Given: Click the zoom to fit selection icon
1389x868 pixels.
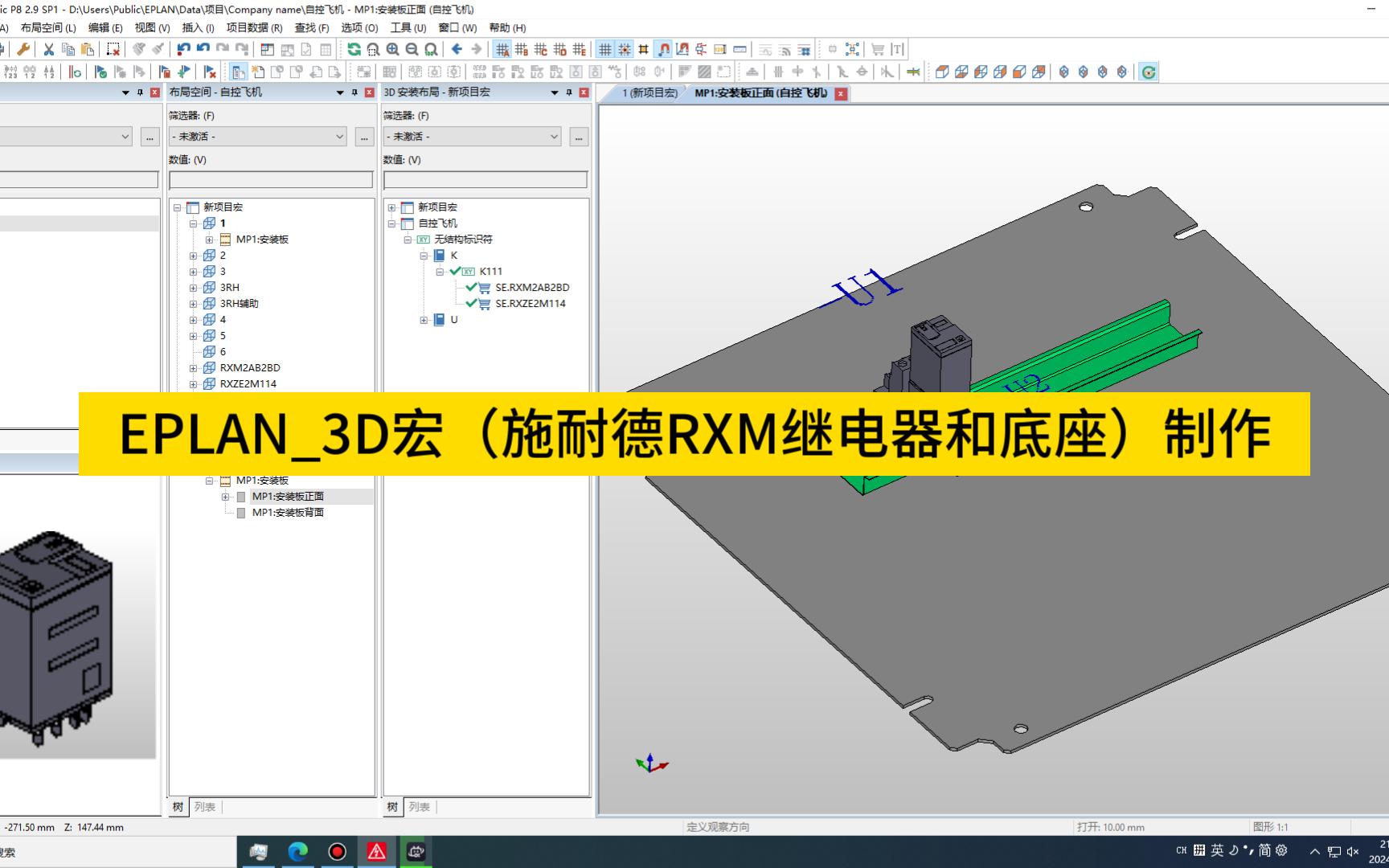Looking at the screenshot, I should (852, 49).
